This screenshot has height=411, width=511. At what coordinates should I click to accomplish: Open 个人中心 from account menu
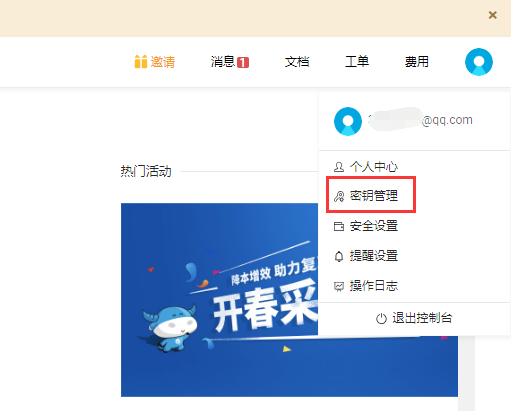(374, 167)
